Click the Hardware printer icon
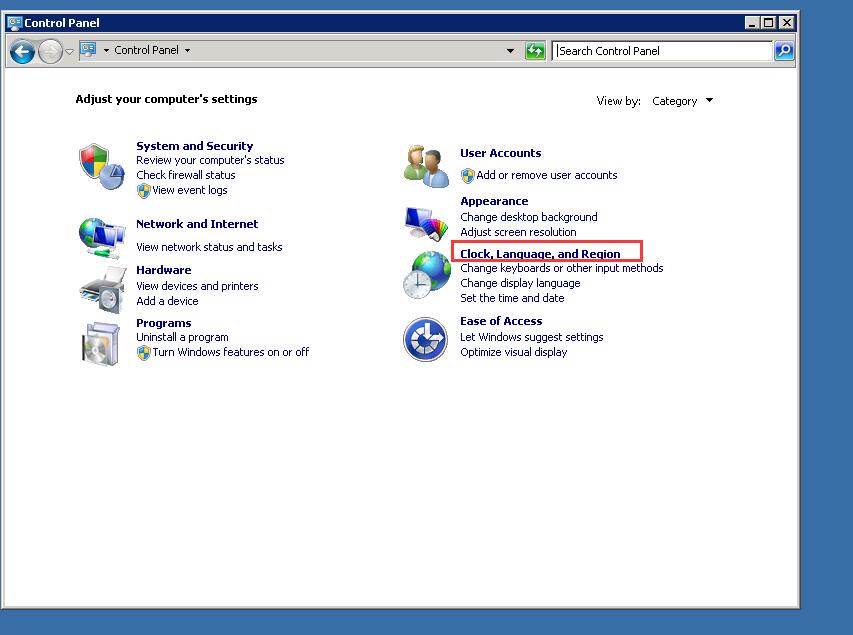Image resolution: width=853 pixels, height=635 pixels. point(101,288)
